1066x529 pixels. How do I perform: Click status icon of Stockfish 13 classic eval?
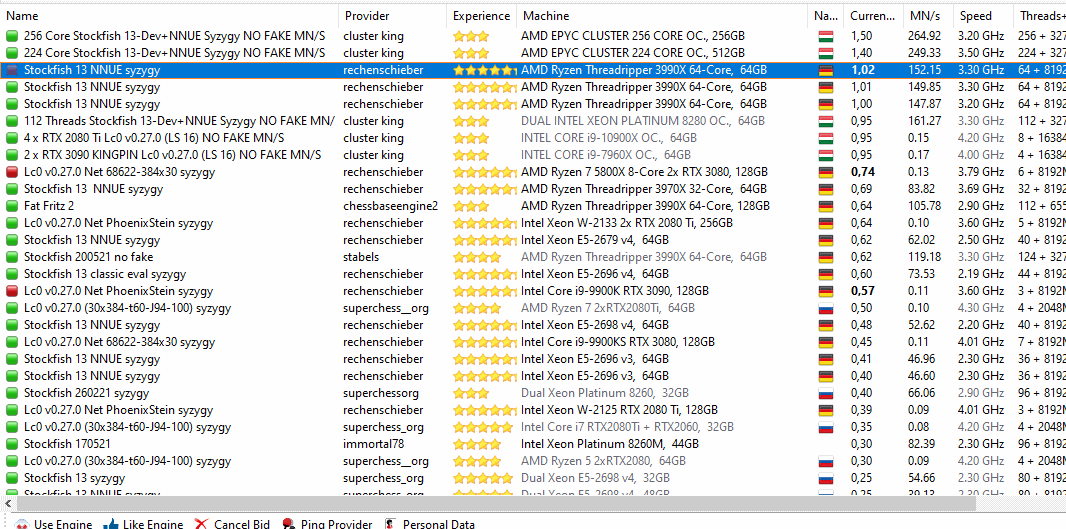12,274
